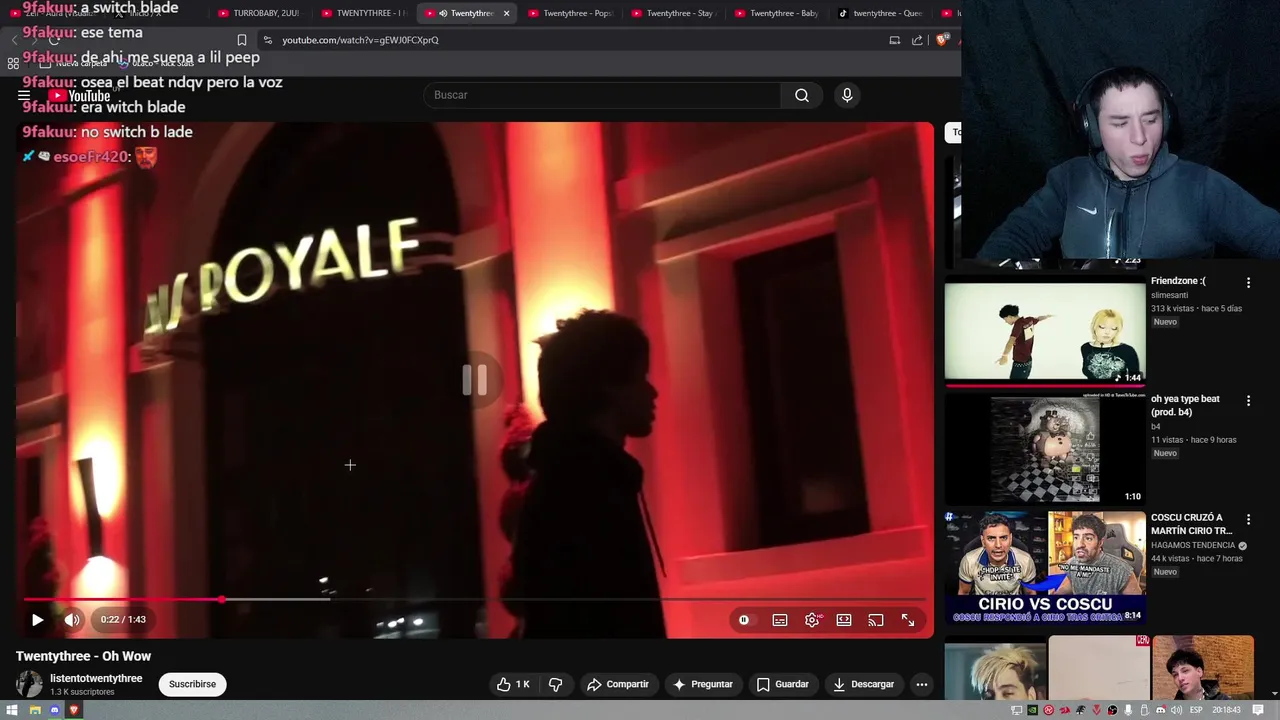Click the red progress scrubber handle
1280x720 pixels.
point(221,600)
